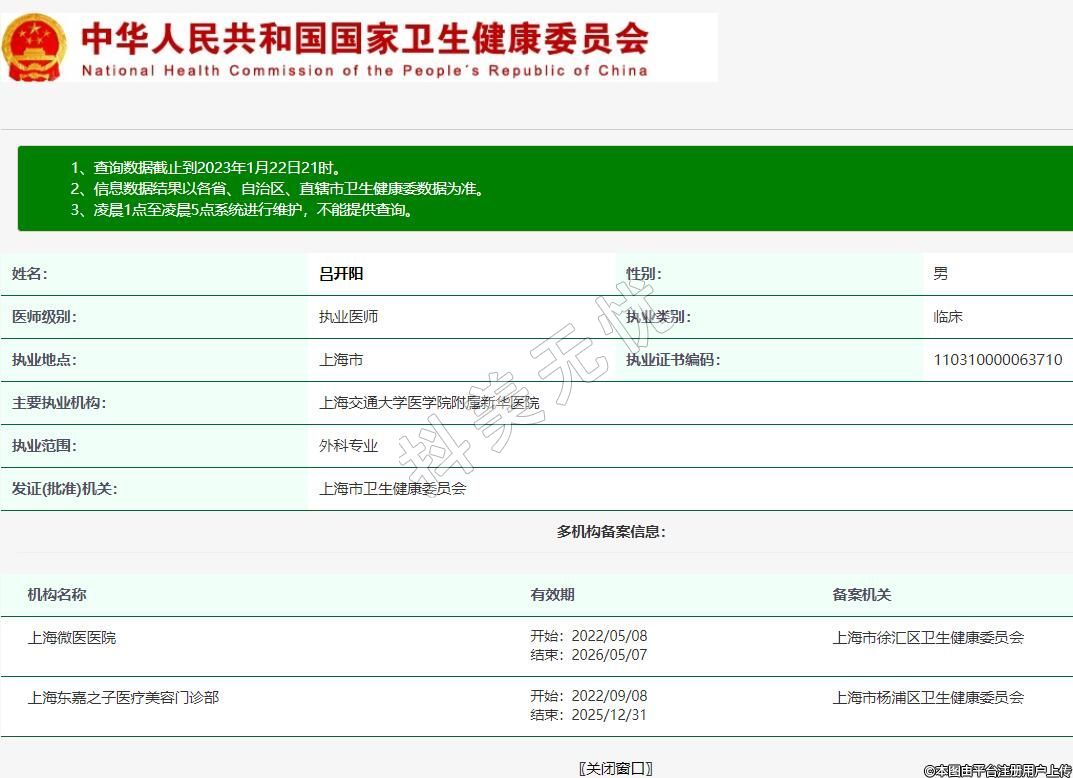Click the 上海微医医院 institution row
1073x778 pixels.
click(72, 637)
